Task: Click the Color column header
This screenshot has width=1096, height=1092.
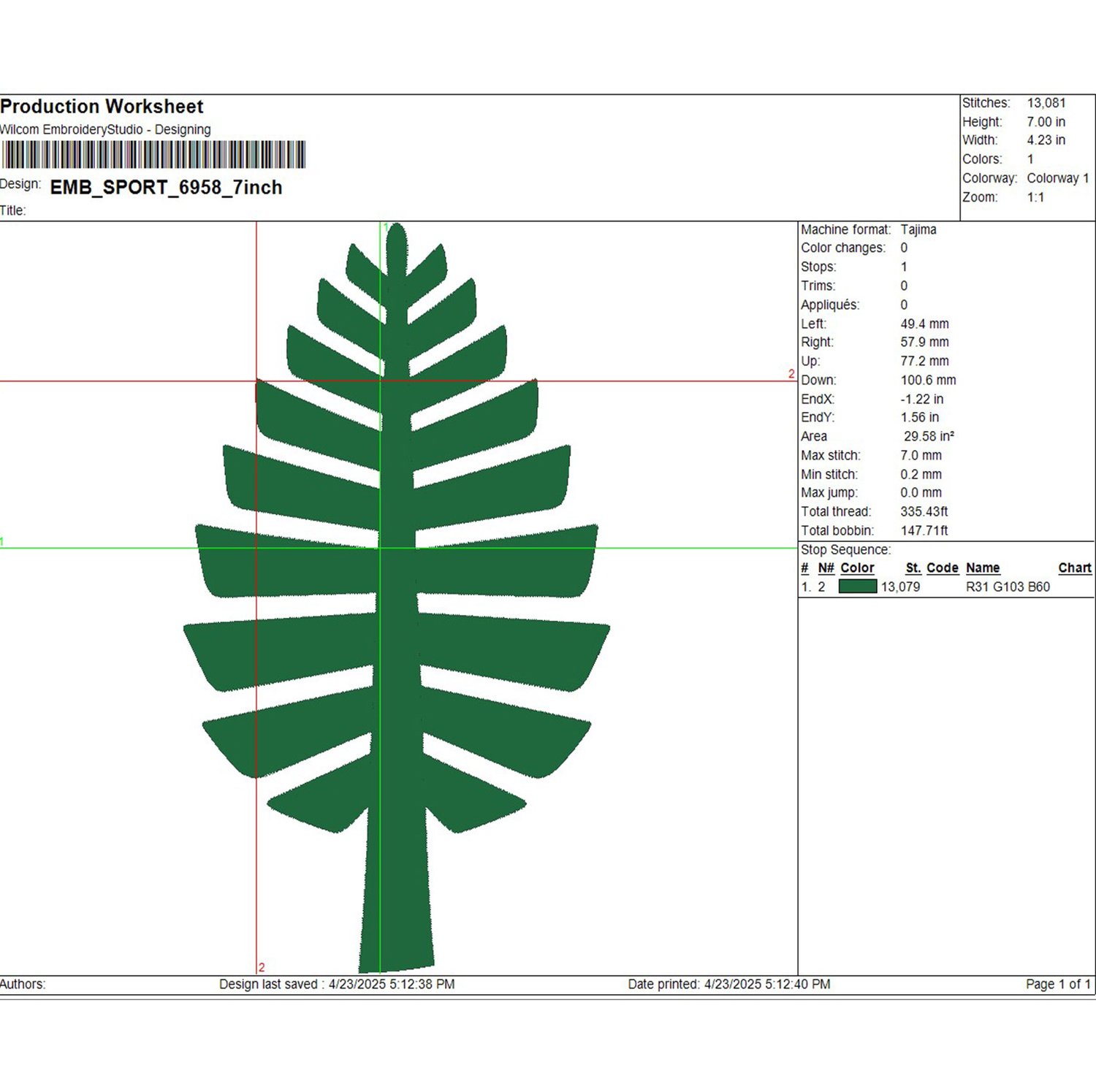Action: click(x=857, y=568)
